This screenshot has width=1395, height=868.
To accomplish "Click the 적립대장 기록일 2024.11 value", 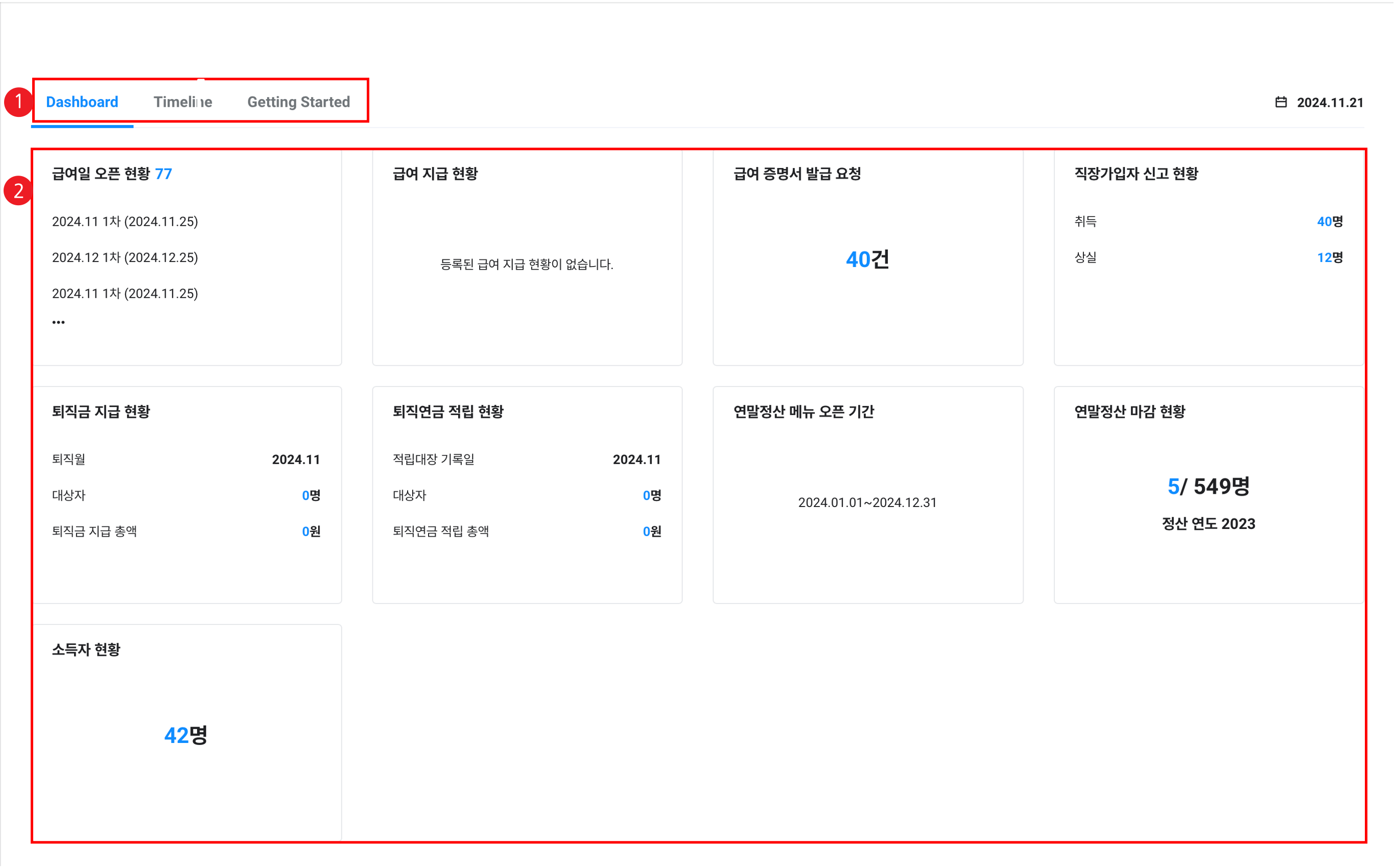I will click(x=636, y=460).
